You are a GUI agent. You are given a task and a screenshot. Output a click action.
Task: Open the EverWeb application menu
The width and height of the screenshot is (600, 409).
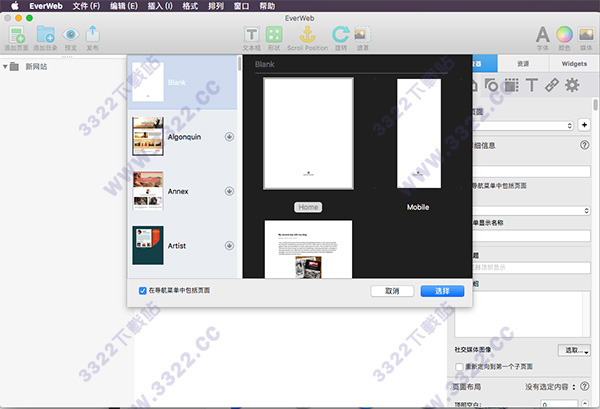click(46, 6)
